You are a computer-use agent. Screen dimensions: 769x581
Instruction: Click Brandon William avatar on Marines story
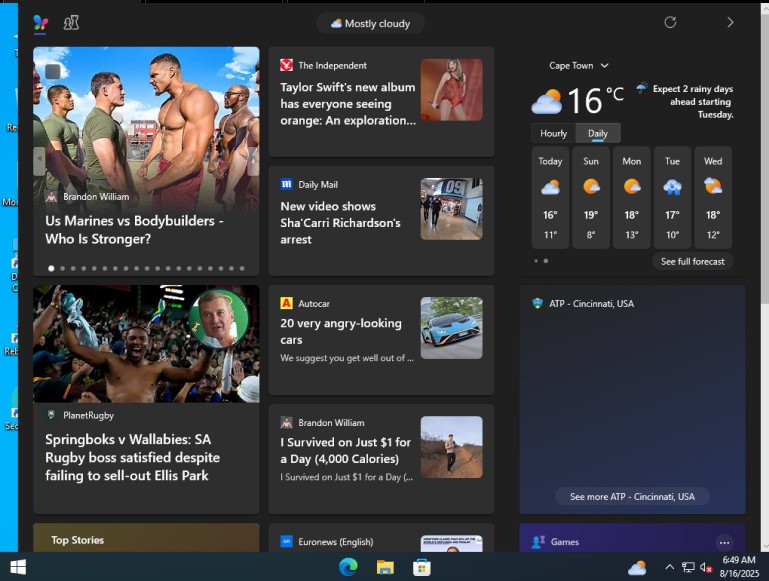[51, 197]
